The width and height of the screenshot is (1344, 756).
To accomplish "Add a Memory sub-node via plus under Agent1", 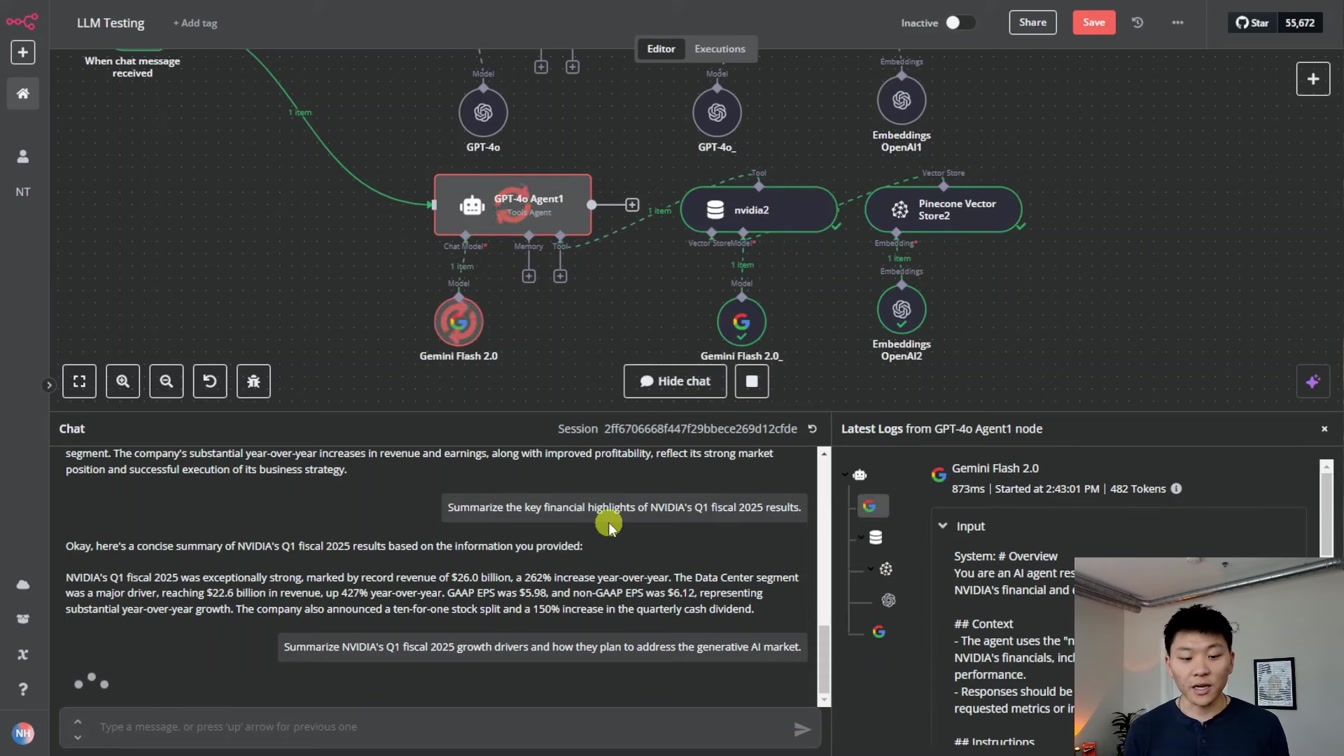I will (x=529, y=276).
